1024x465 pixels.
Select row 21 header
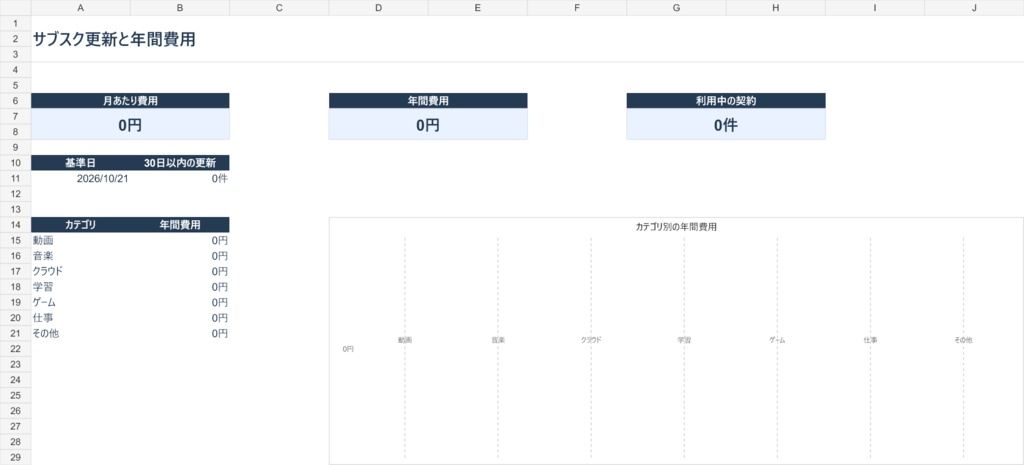(x=16, y=334)
